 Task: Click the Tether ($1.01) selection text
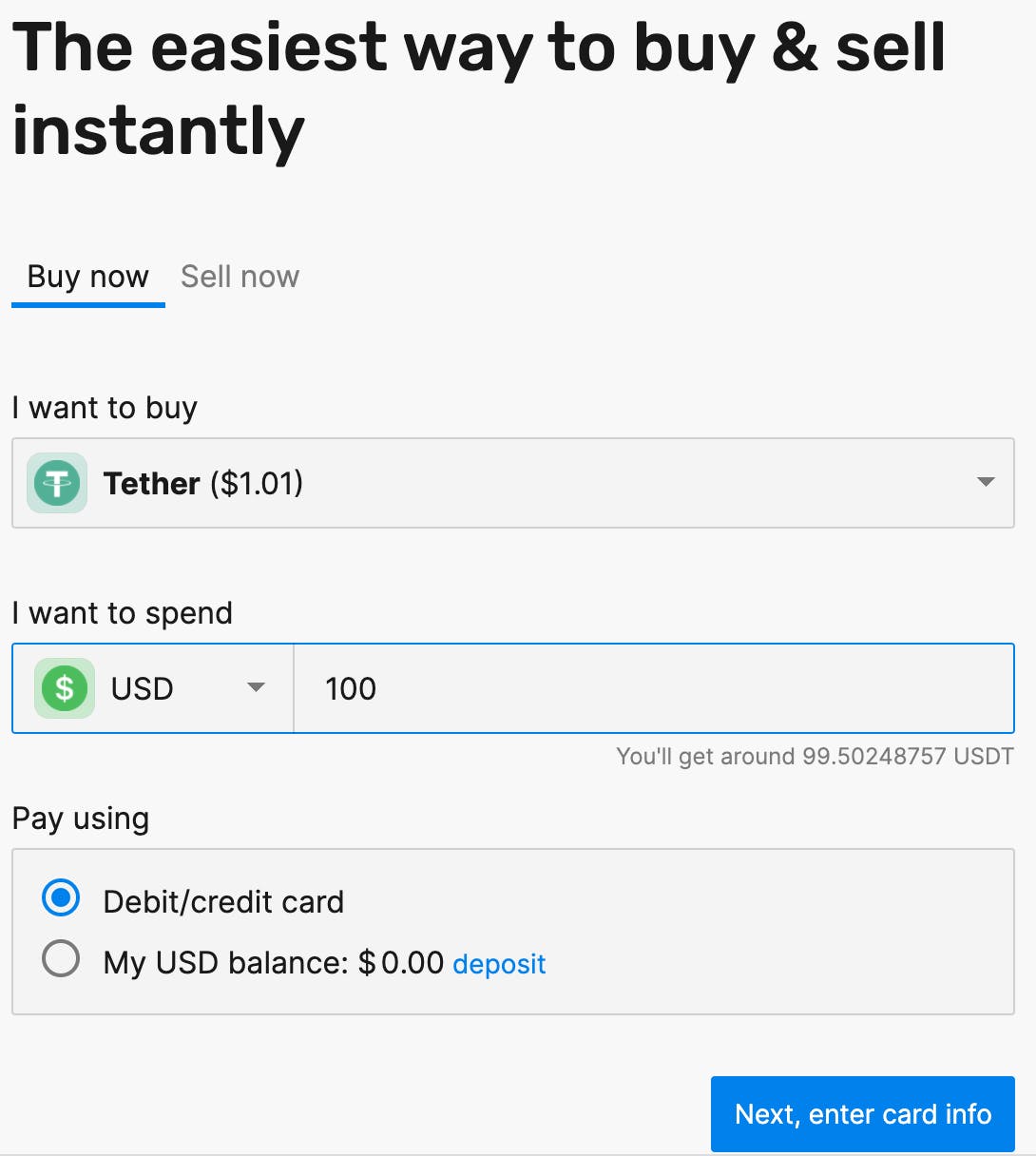pyautogui.click(x=203, y=484)
